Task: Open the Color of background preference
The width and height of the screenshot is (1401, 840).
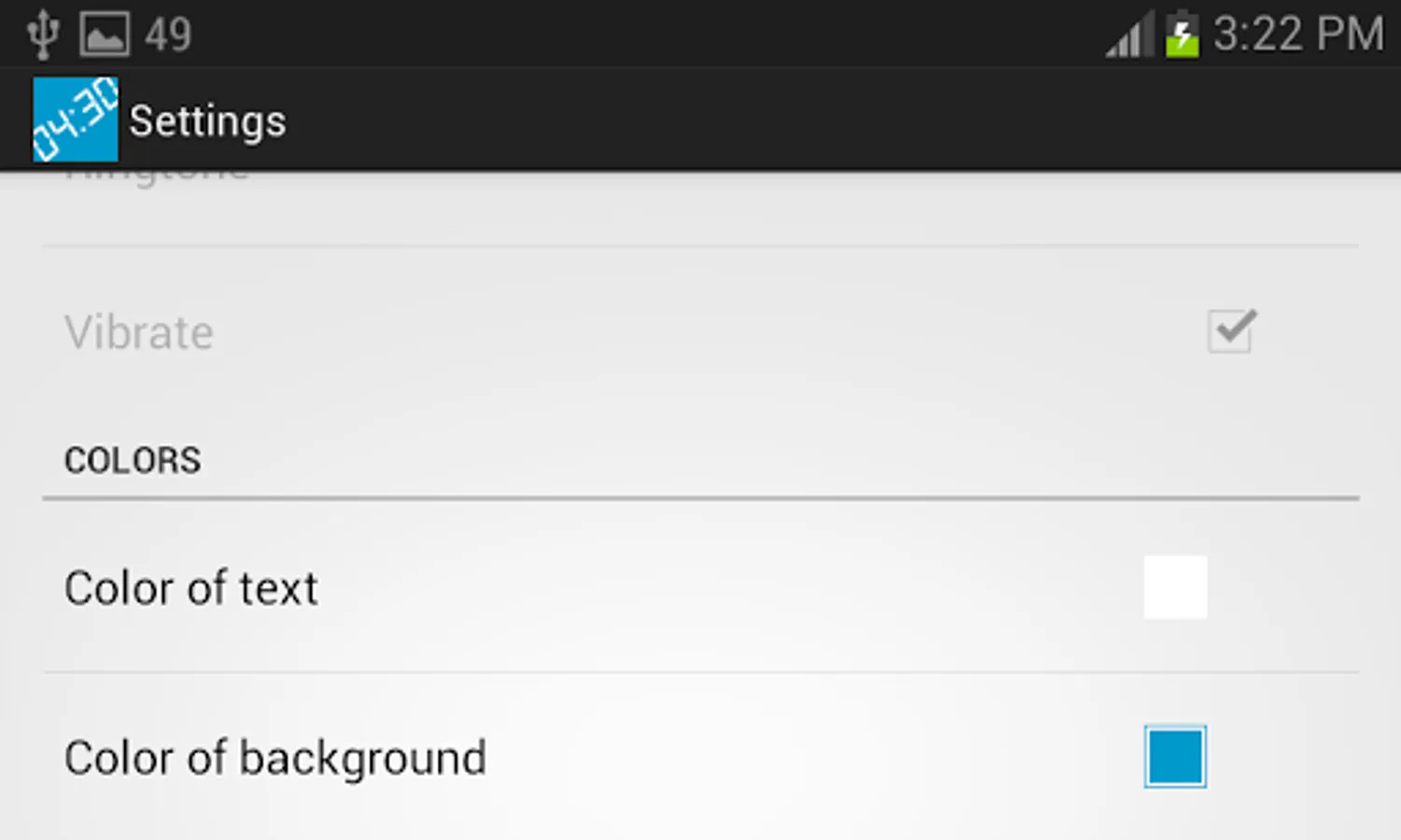Action: (x=275, y=758)
